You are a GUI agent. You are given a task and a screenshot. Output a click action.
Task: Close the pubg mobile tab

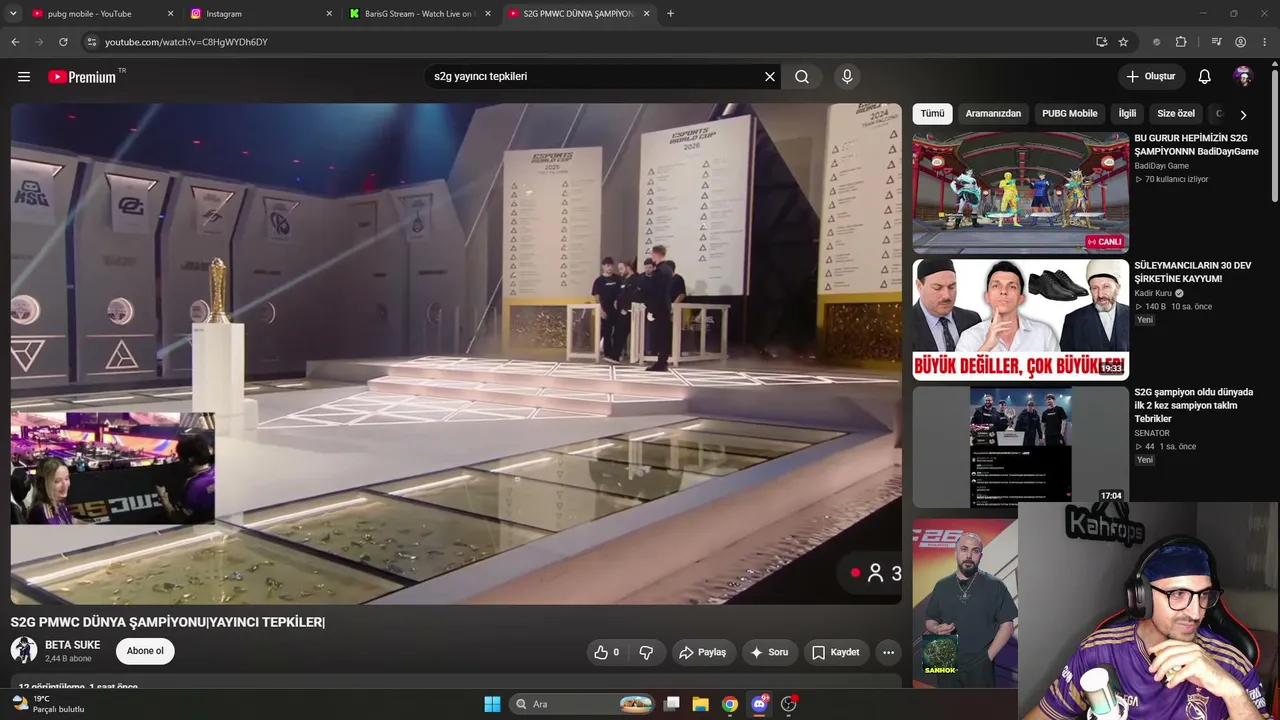point(170,14)
